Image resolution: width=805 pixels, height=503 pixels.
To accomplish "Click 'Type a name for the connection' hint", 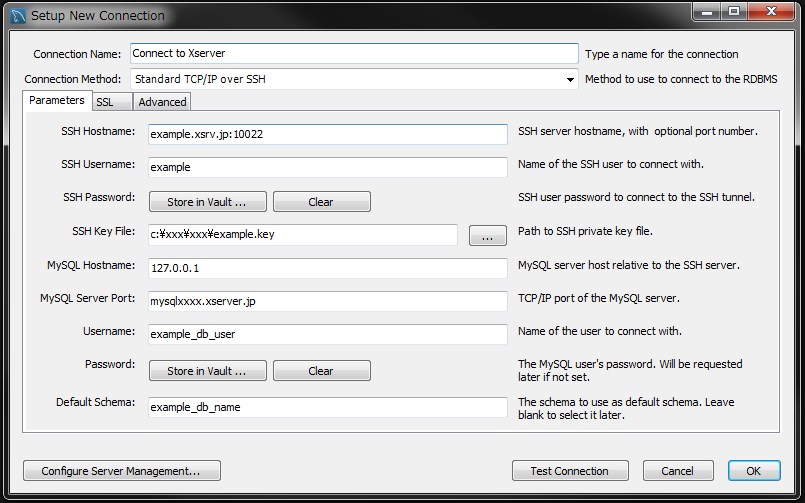I will coord(662,54).
